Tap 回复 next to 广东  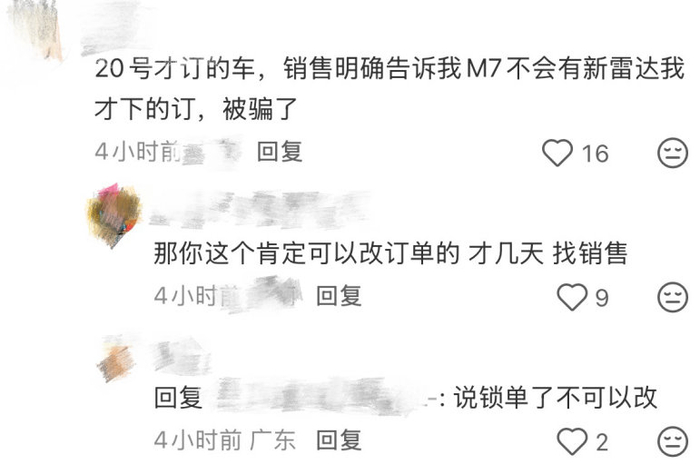[x=339, y=440]
